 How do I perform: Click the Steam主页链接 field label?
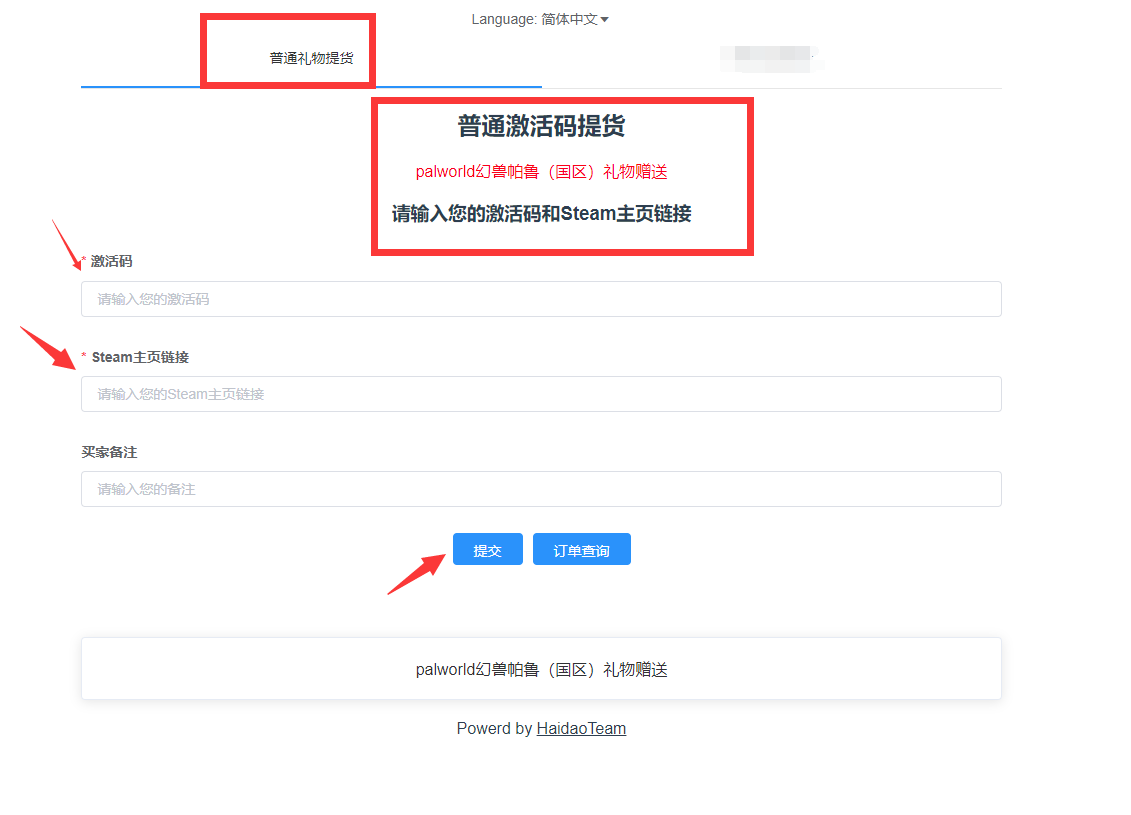point(140,357)
